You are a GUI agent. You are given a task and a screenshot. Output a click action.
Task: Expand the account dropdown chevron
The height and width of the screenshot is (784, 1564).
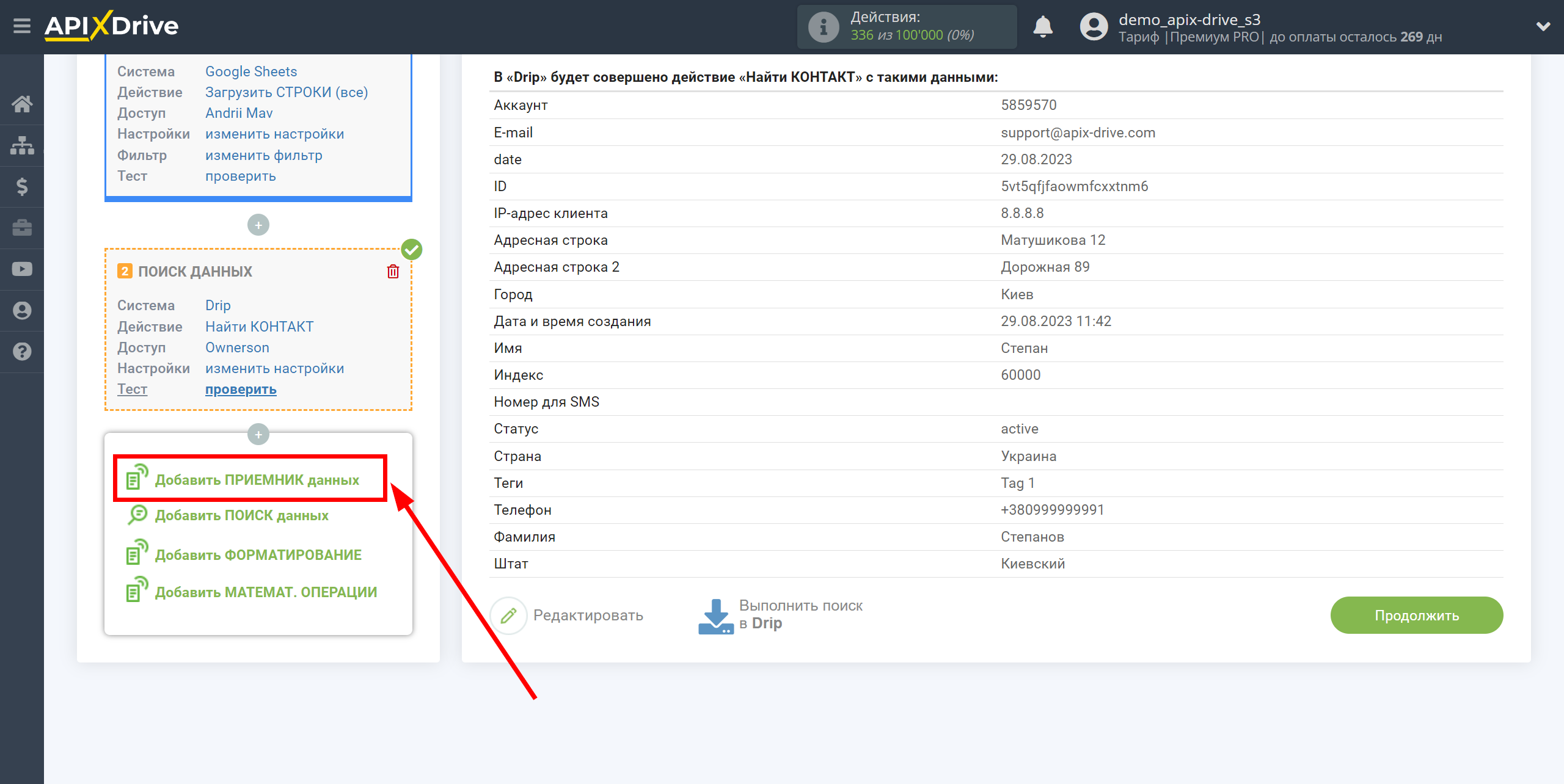pyautogui.click(x=1543, y=26)
